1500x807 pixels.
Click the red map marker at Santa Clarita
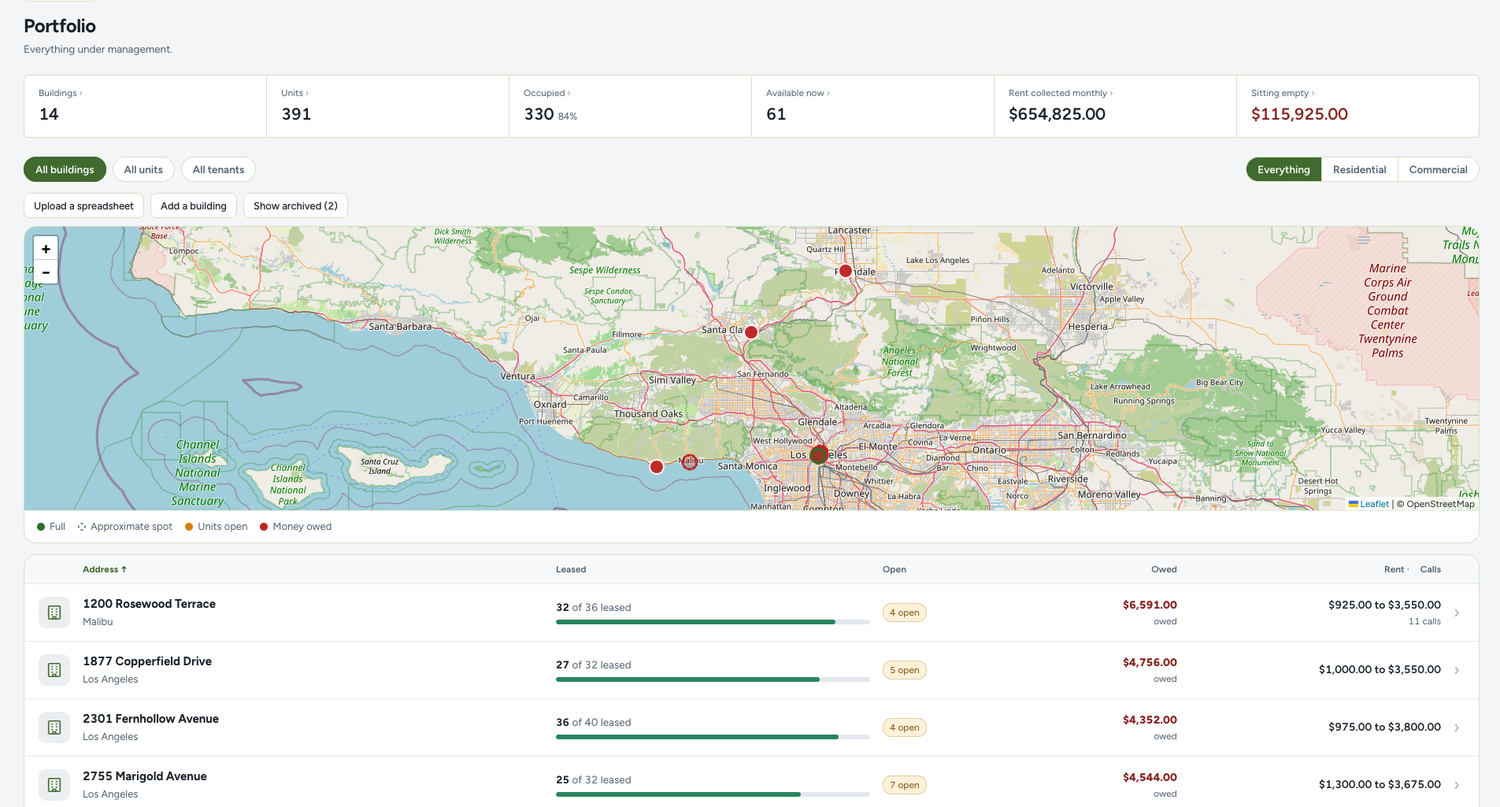pyautogui.click(x=751, y=332)
